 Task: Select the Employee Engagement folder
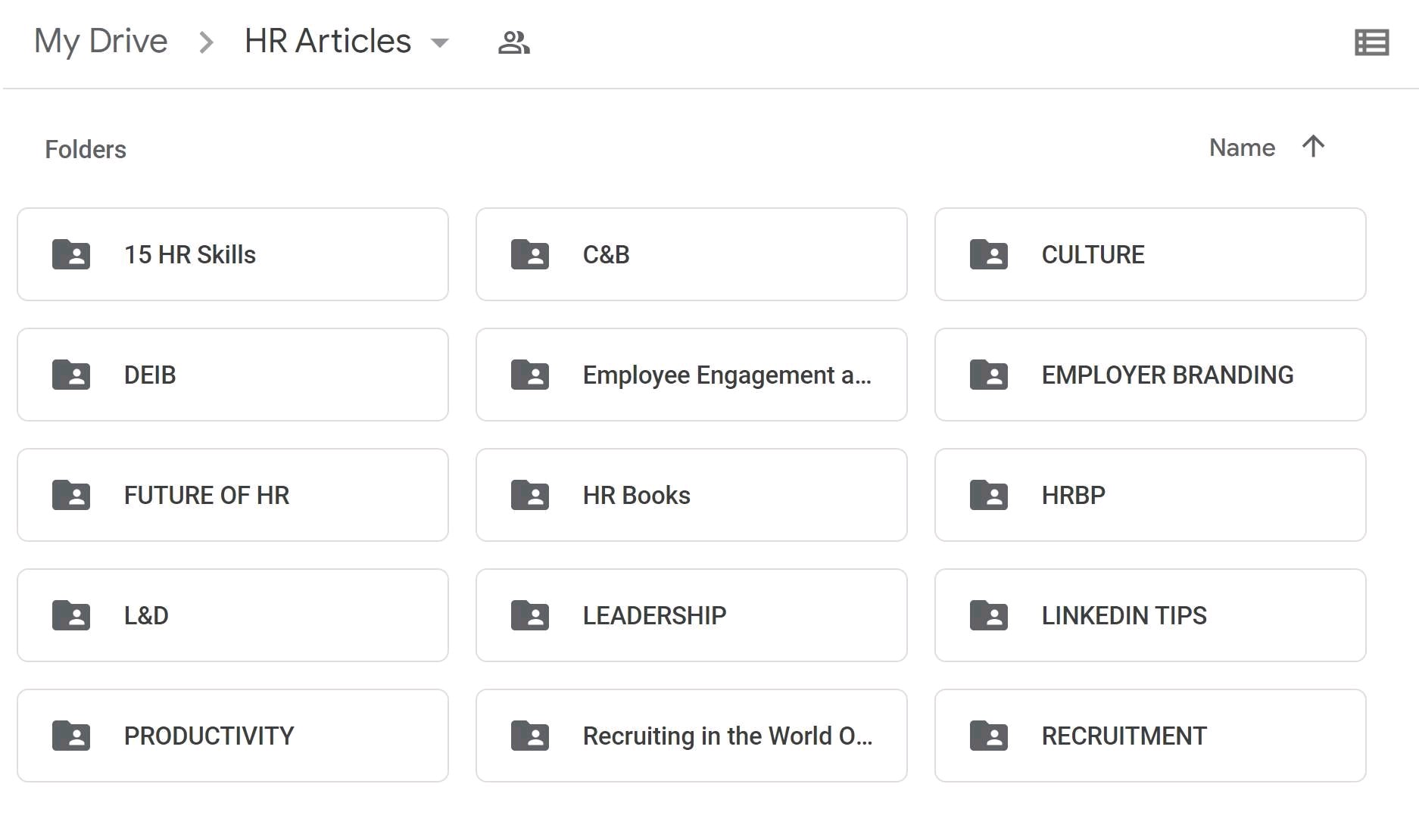click(x=691, y=375)
